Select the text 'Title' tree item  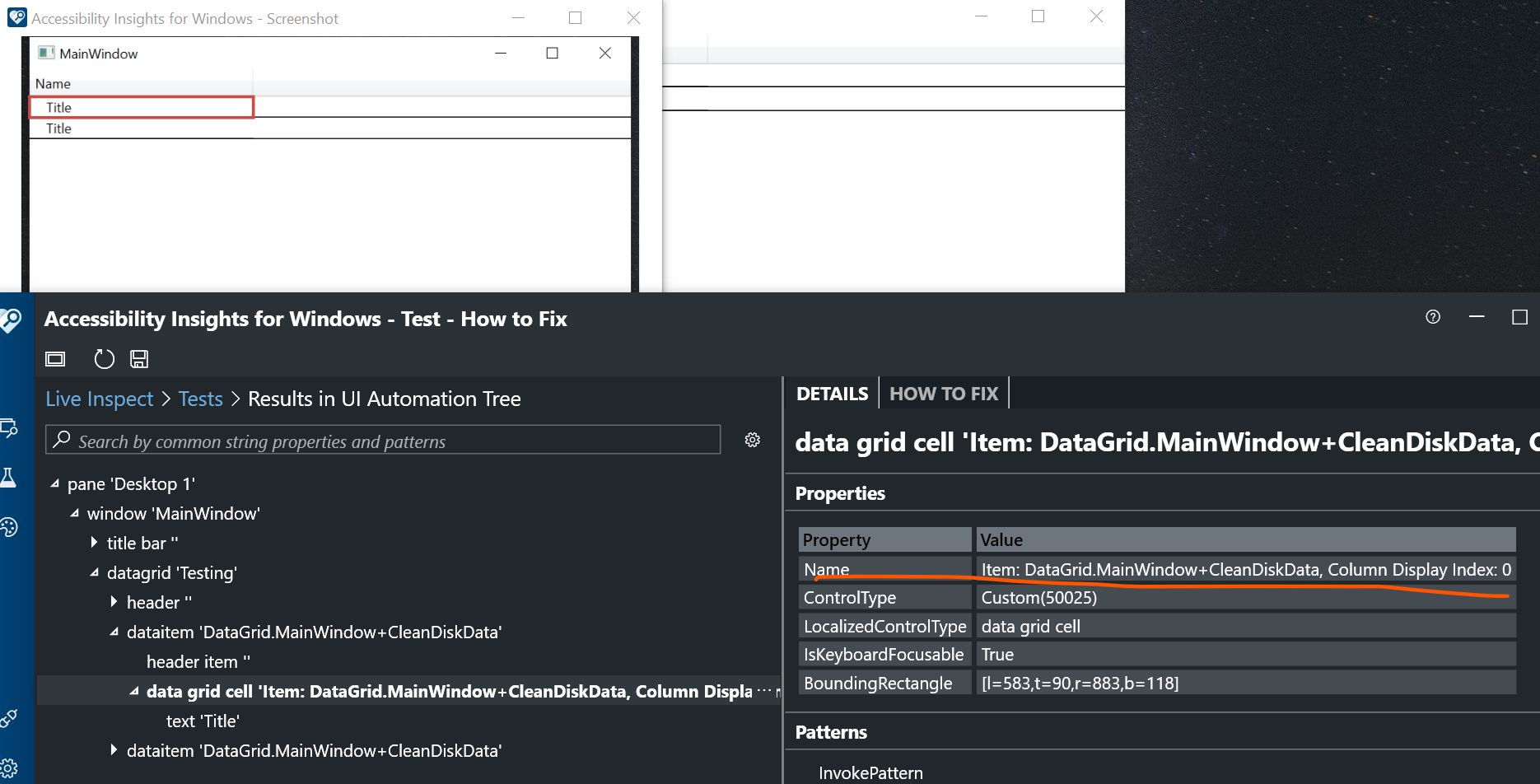[203, 720]
